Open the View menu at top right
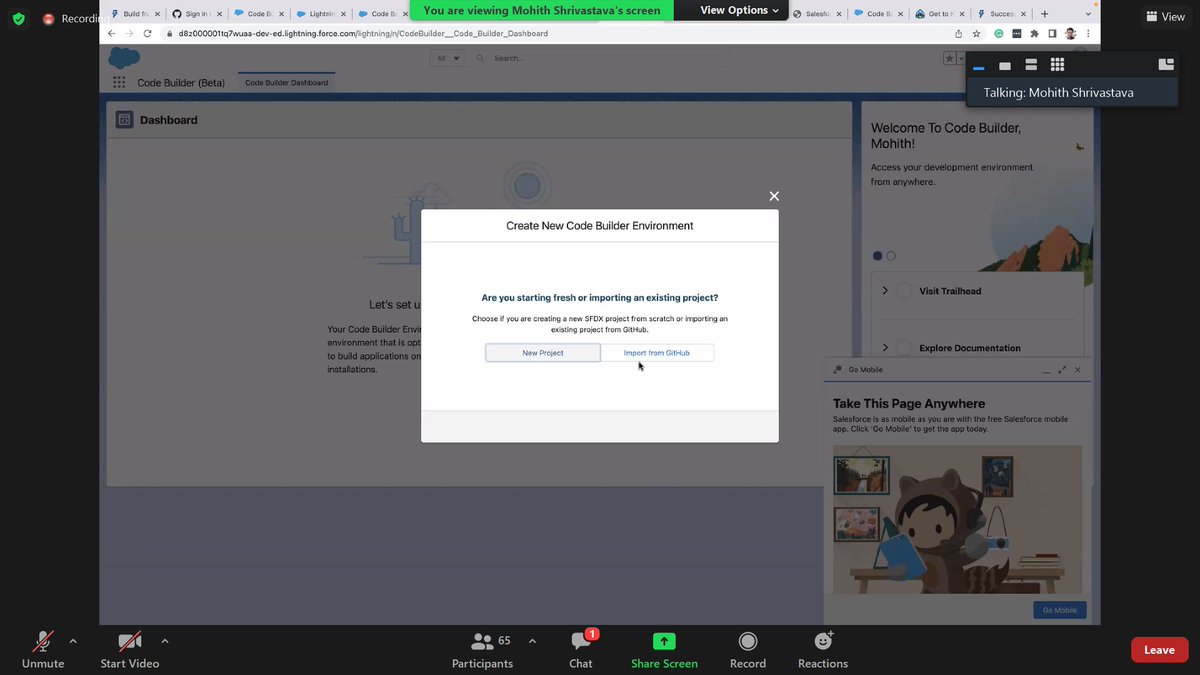Screen dimensions: 1200x675 pos(1165,16)
